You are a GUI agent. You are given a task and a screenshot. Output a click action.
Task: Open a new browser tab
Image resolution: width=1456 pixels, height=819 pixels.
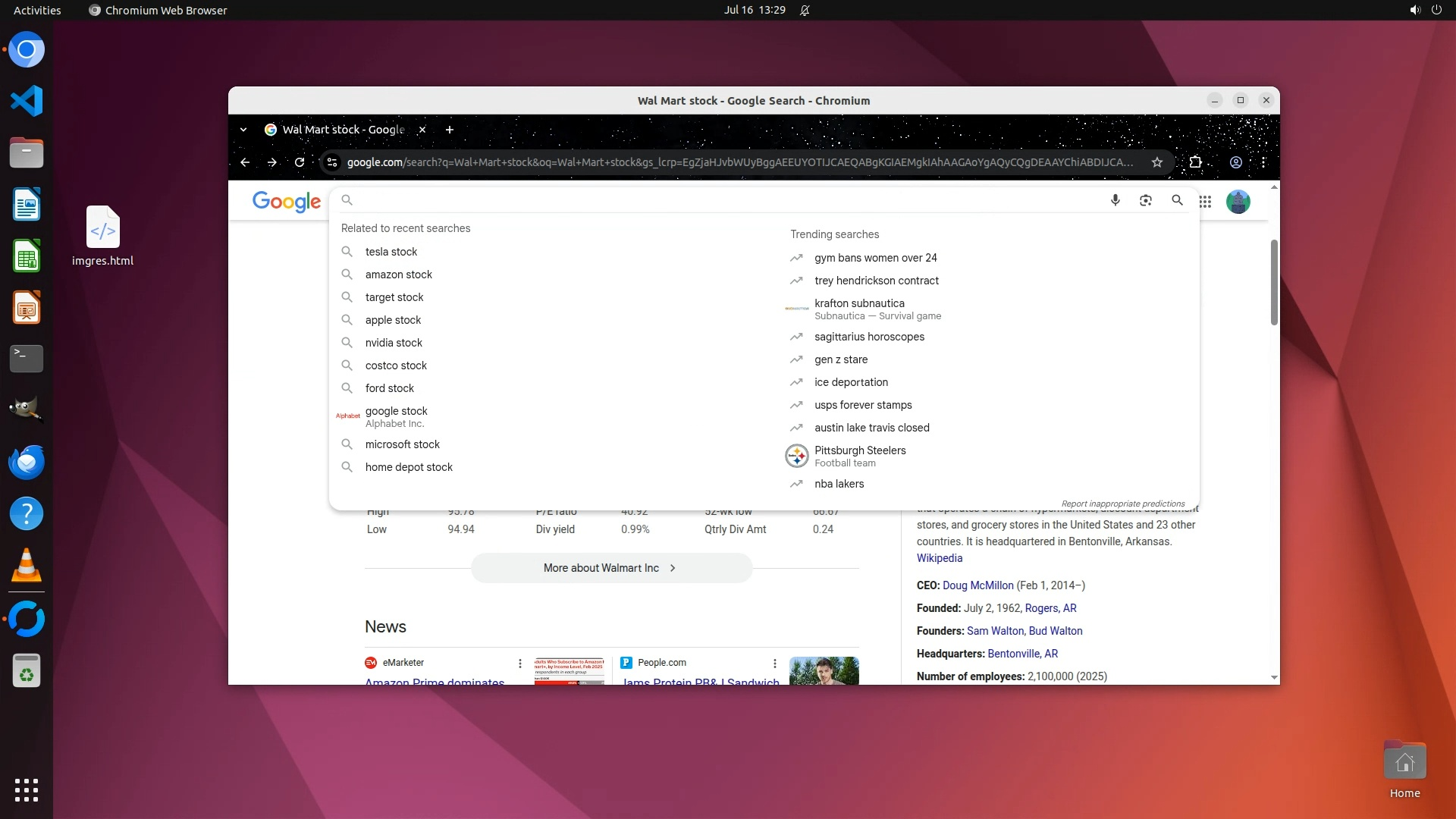click(450, 130)
